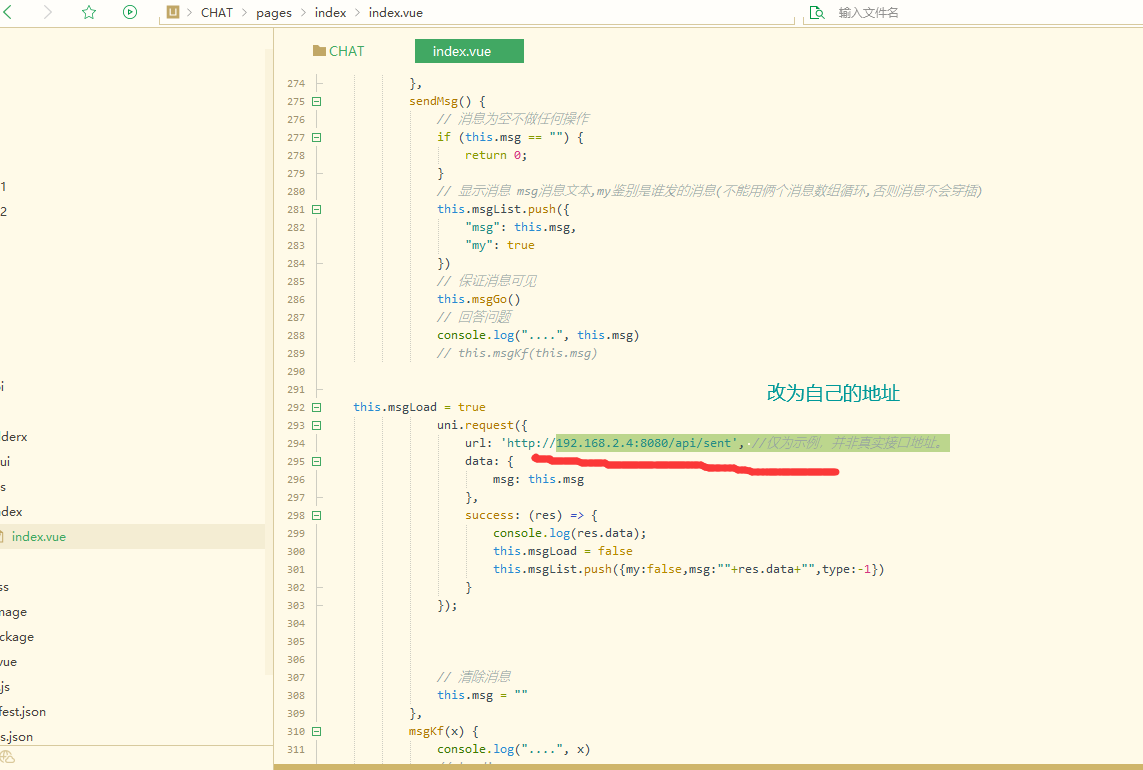Collapse the success callback at line 298
This screenshot has width=1143, height=770.
point(317,515)
